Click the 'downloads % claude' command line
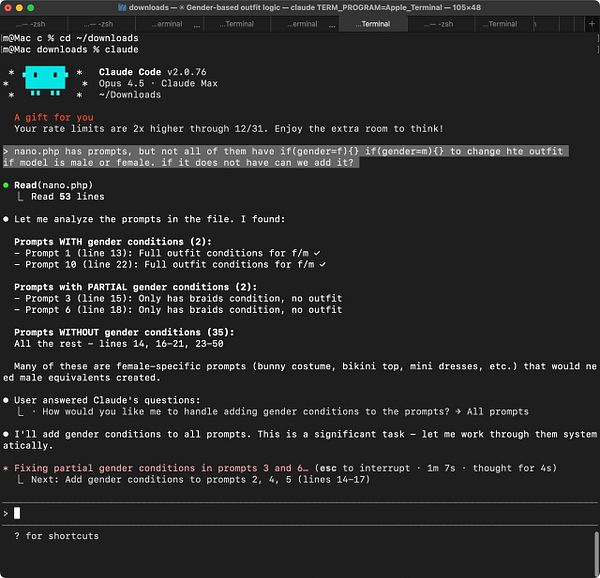Image resolution: width=600 pixels, height=578 pixels. click(71, 50)
